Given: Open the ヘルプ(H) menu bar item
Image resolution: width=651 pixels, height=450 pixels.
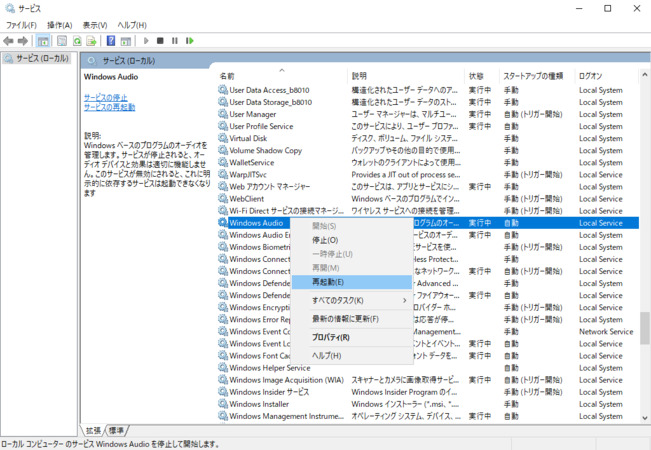Looking at the screenshot, I should [x=132, y=25].
